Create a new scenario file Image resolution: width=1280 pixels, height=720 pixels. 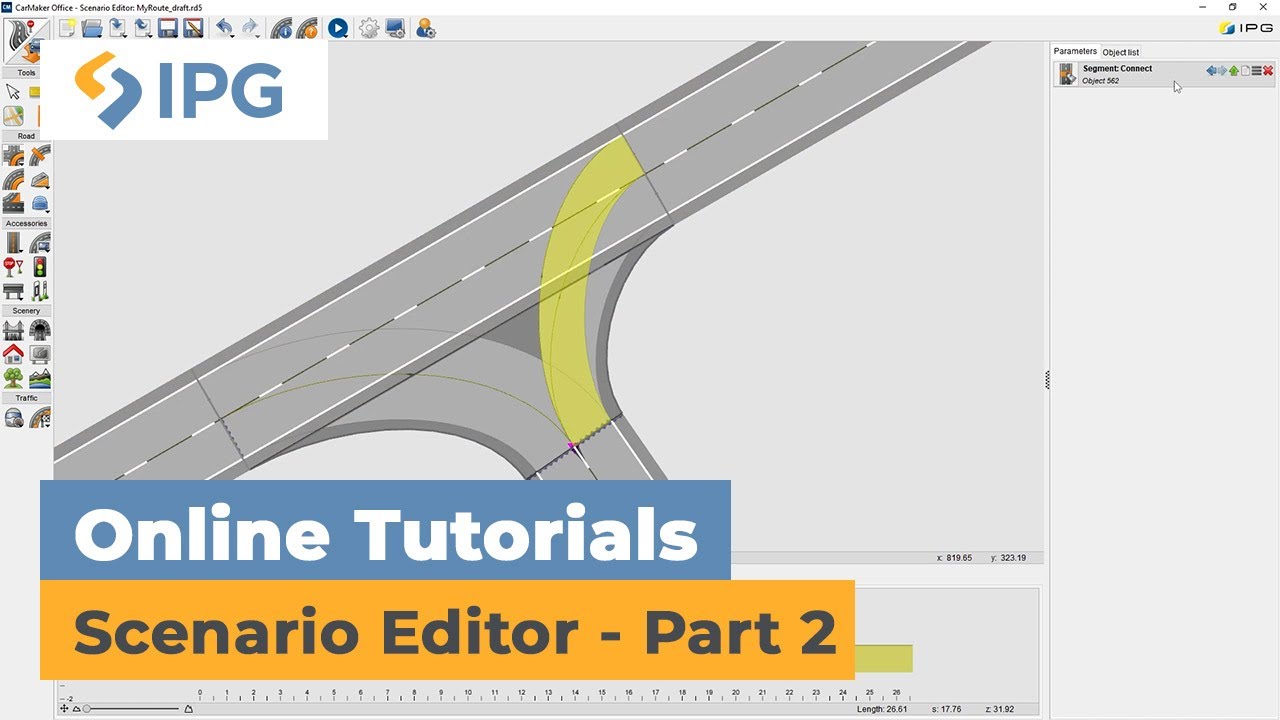[x=67, y=28]
